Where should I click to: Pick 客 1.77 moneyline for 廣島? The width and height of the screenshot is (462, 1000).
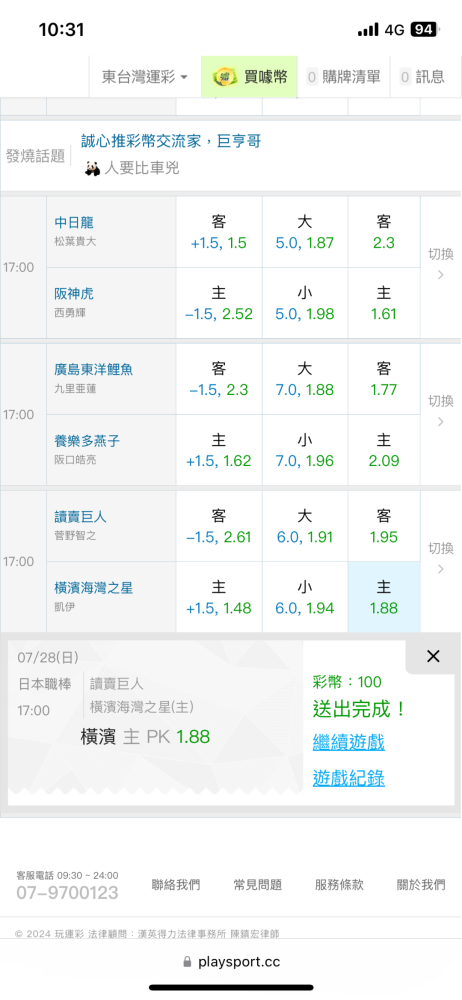[384, 379]
